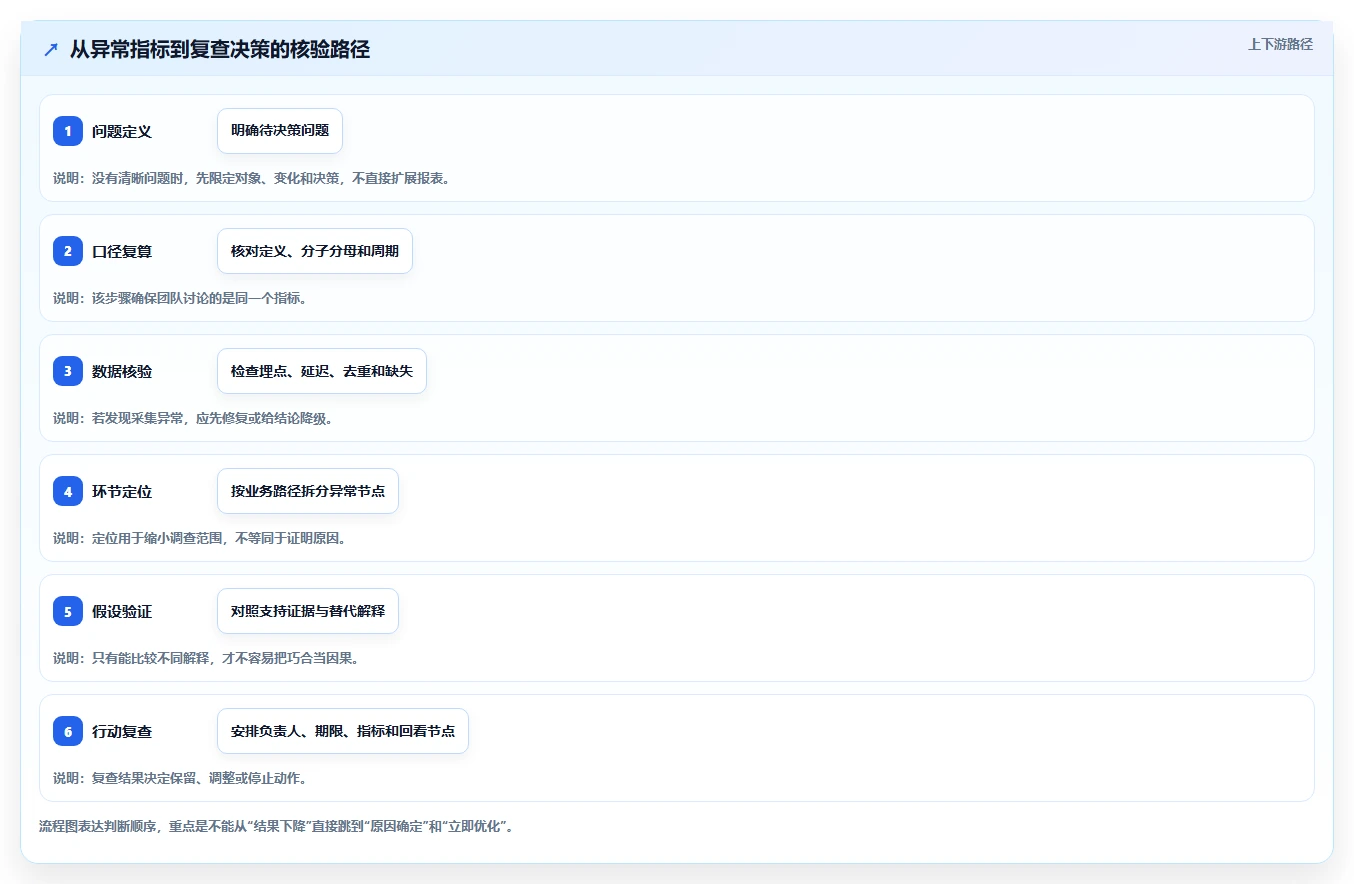Click the 口径复算 step title
The width and height of the screenshot is (1354, 884).
(122, 251)
